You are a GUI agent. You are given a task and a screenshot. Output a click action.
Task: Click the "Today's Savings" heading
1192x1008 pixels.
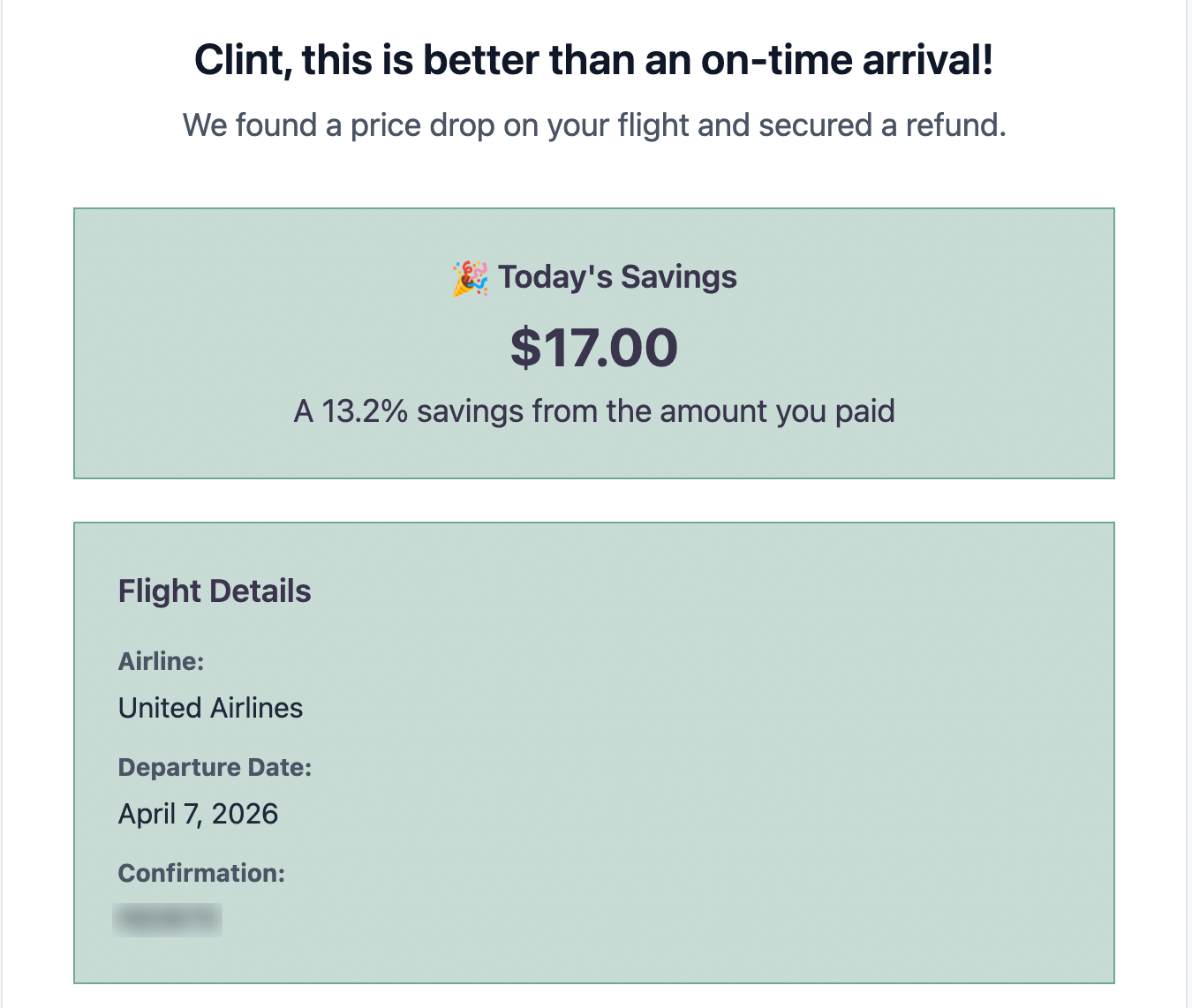point(617,277)
